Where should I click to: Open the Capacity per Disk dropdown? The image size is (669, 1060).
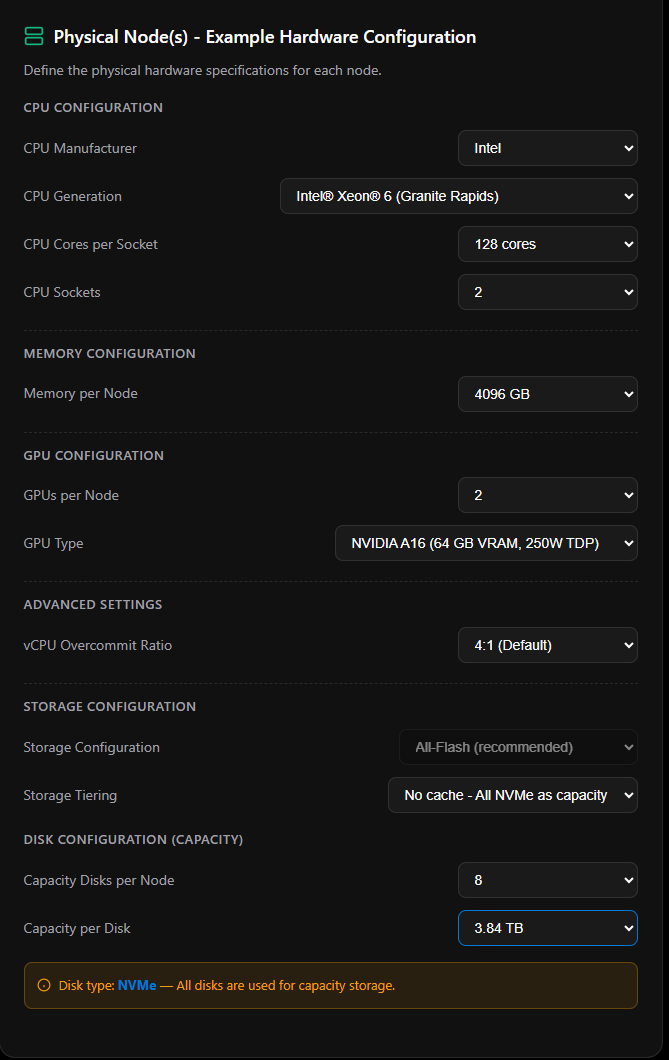pyautogui.click(x=547, y=928)
